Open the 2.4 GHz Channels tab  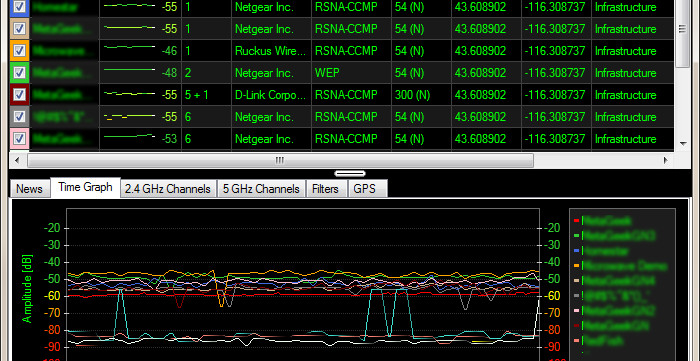click(168, 189)
